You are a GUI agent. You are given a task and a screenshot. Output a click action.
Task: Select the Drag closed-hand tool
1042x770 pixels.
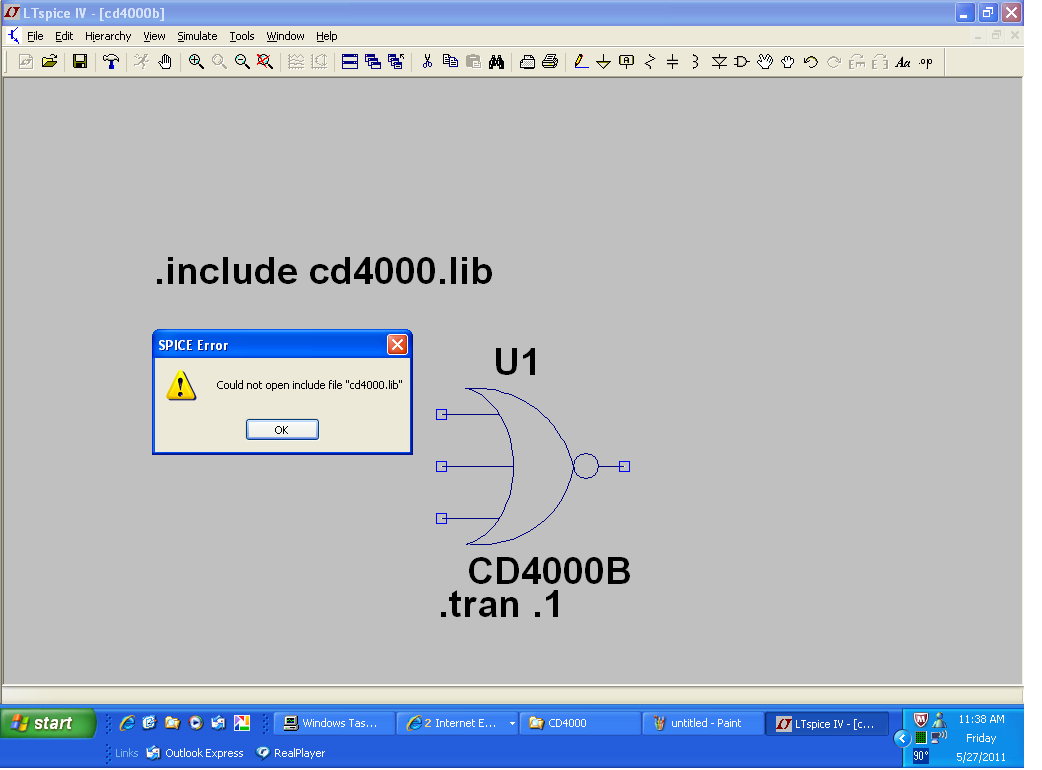787,62
